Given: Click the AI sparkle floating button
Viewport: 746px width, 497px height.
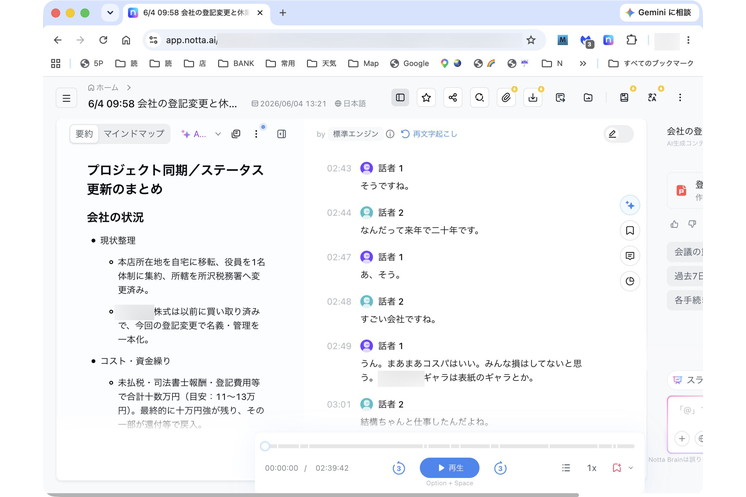Looking at the screenshot, I should [630, 205].
